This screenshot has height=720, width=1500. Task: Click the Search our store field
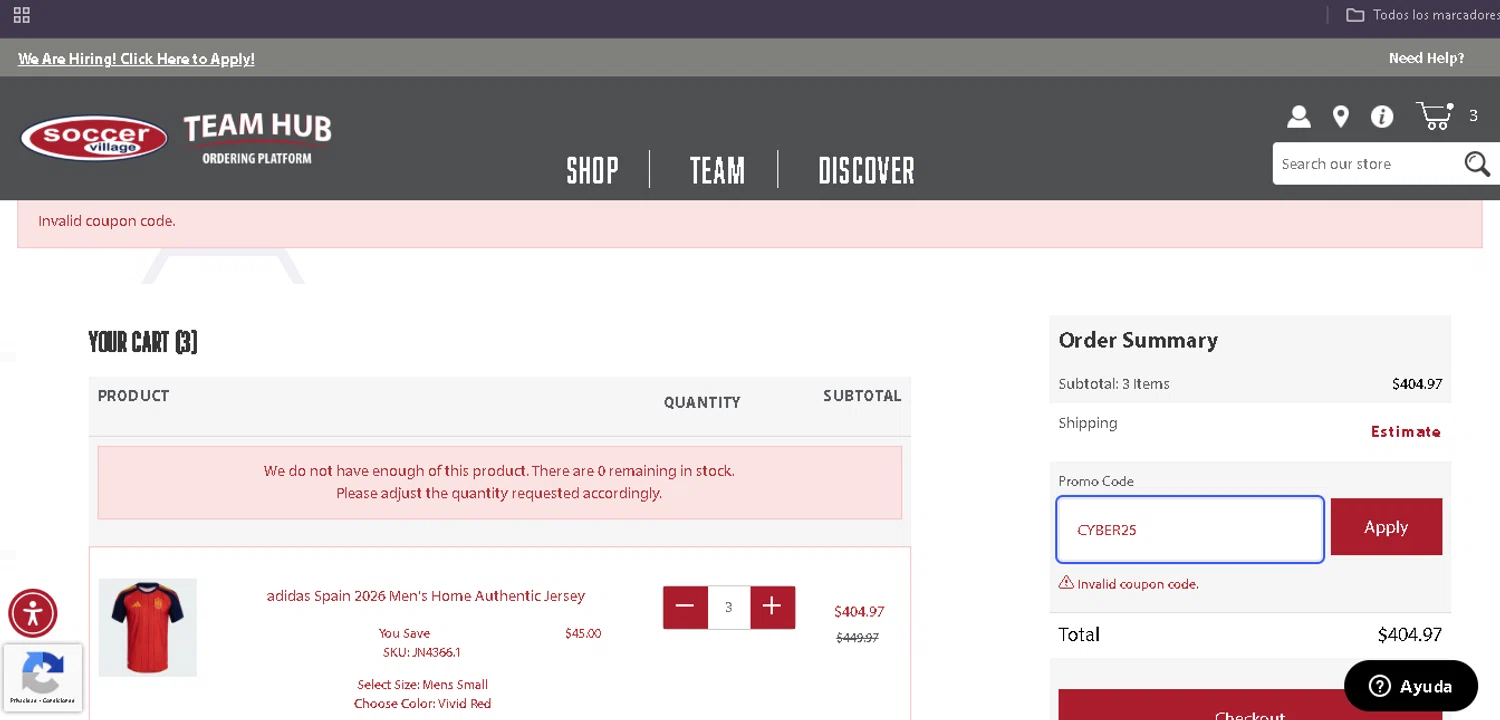click(1367, 164)
